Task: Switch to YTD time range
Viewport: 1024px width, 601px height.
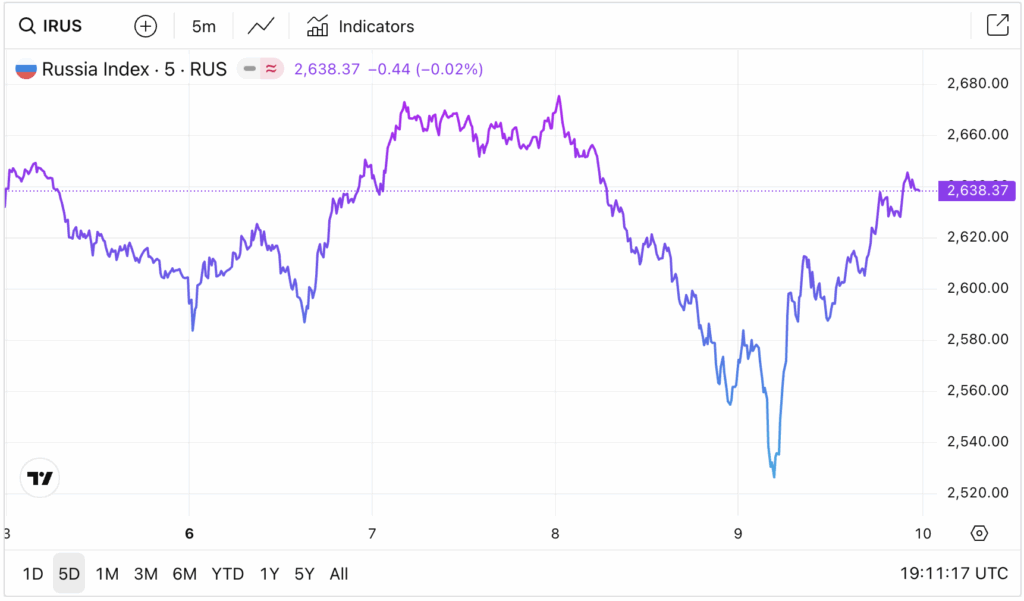Action: coord(228,574)
